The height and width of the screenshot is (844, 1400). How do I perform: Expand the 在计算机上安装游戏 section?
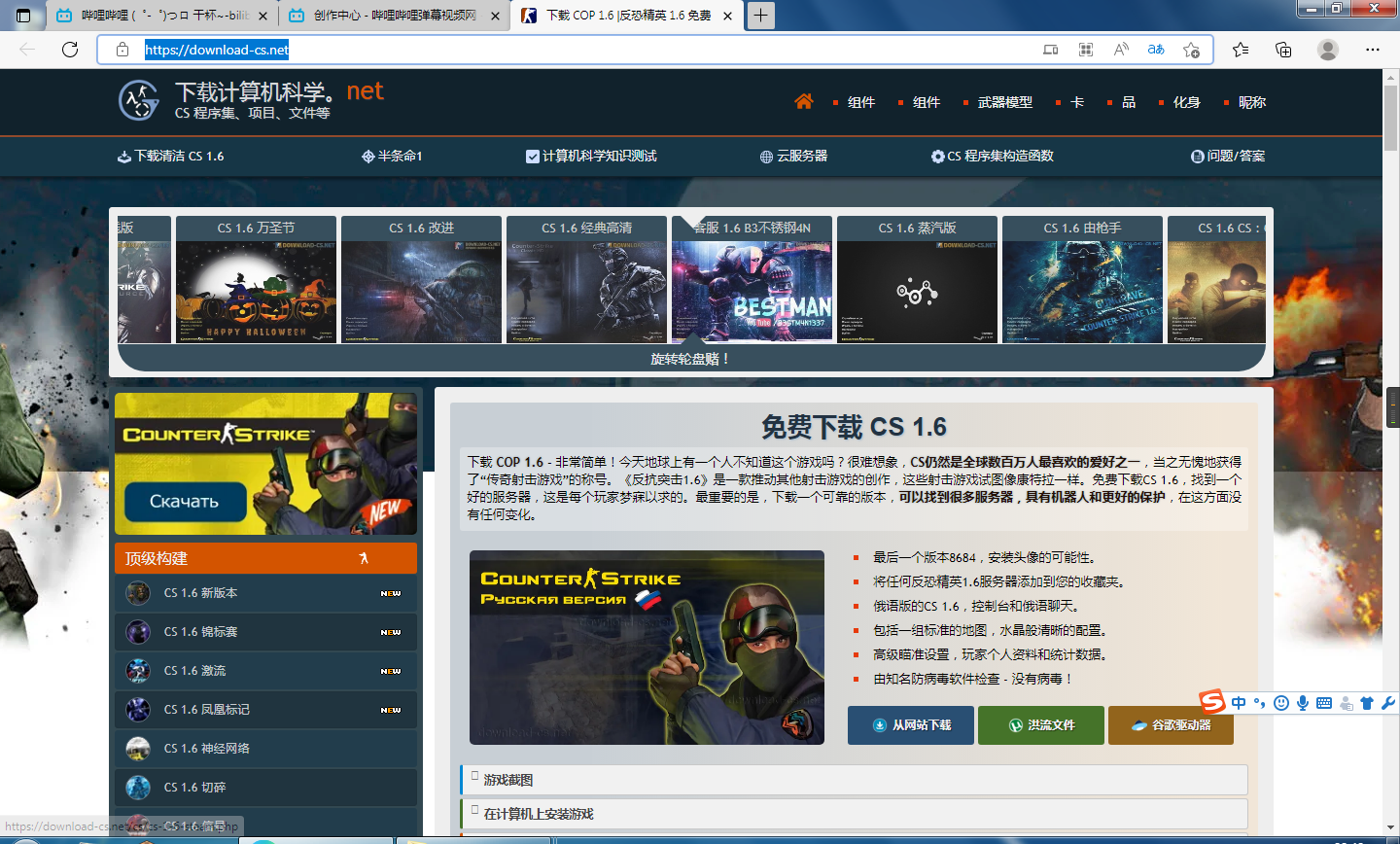[x=854, y=814]
